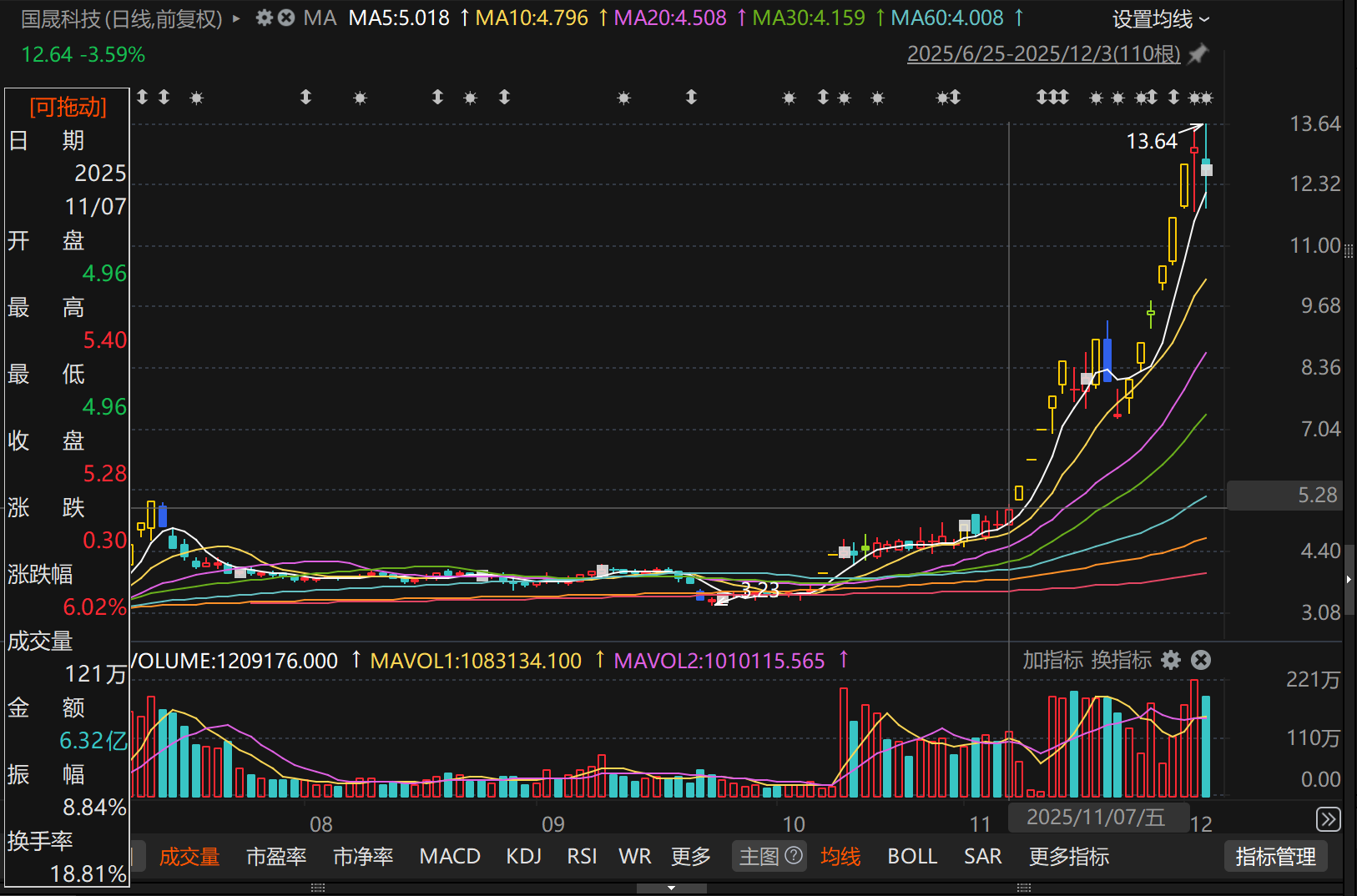
Task: Toggle the 均线 main chart overlay
Action: [x=840, y=856]
